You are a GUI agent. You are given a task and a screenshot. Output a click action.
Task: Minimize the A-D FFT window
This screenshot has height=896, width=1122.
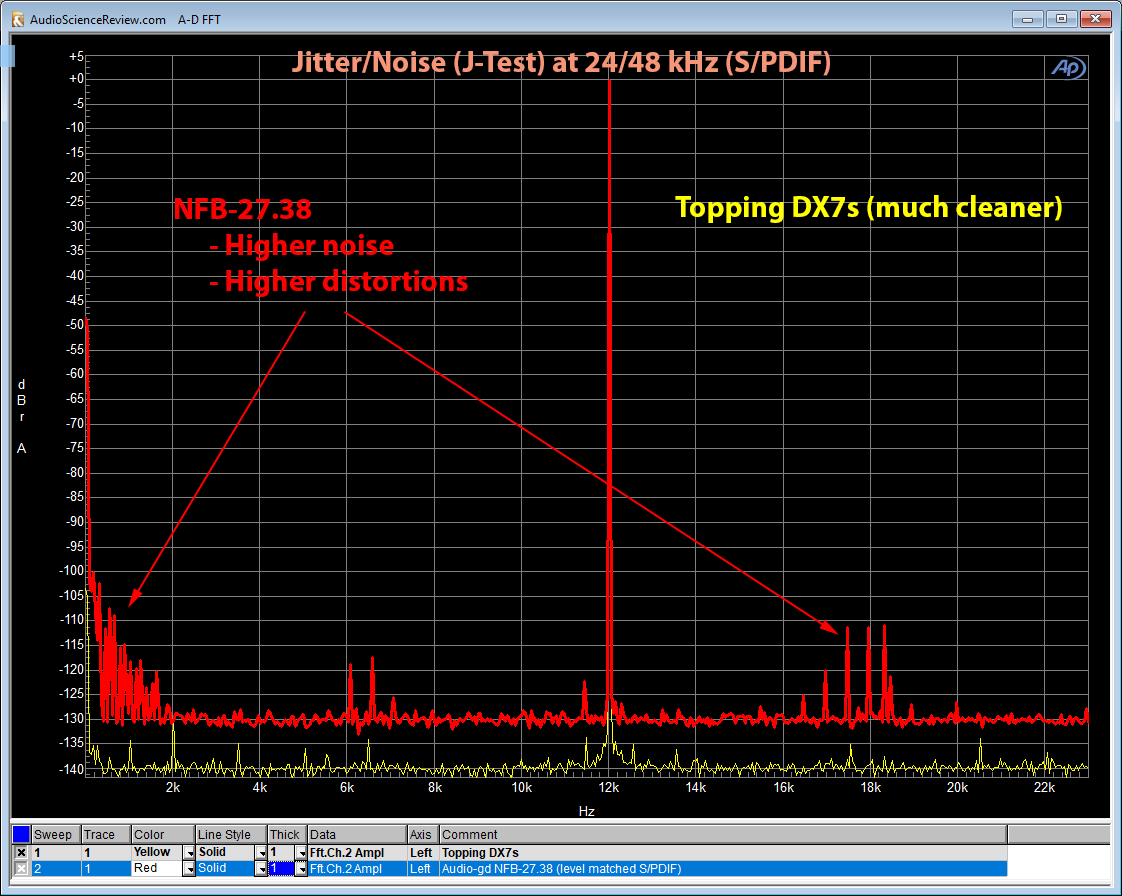pos(1028,19)
